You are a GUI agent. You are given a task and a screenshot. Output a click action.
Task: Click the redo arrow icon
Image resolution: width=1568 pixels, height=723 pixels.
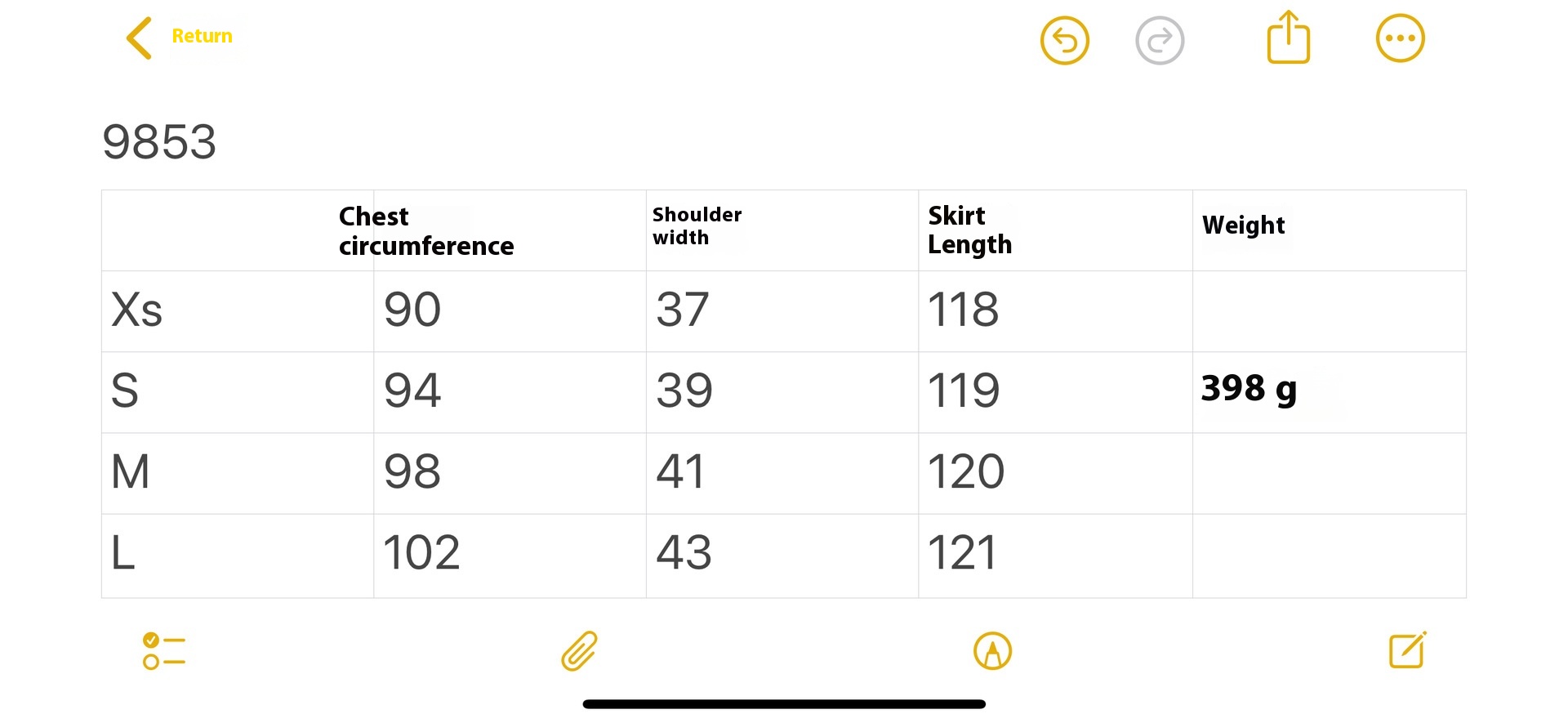pyautogui.click(x=1160, y=40)
